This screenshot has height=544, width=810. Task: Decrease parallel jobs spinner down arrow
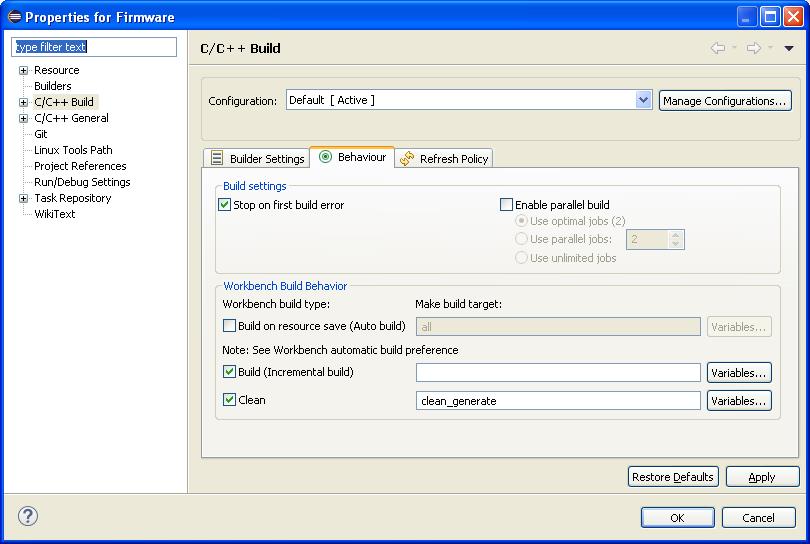point(676,244)
